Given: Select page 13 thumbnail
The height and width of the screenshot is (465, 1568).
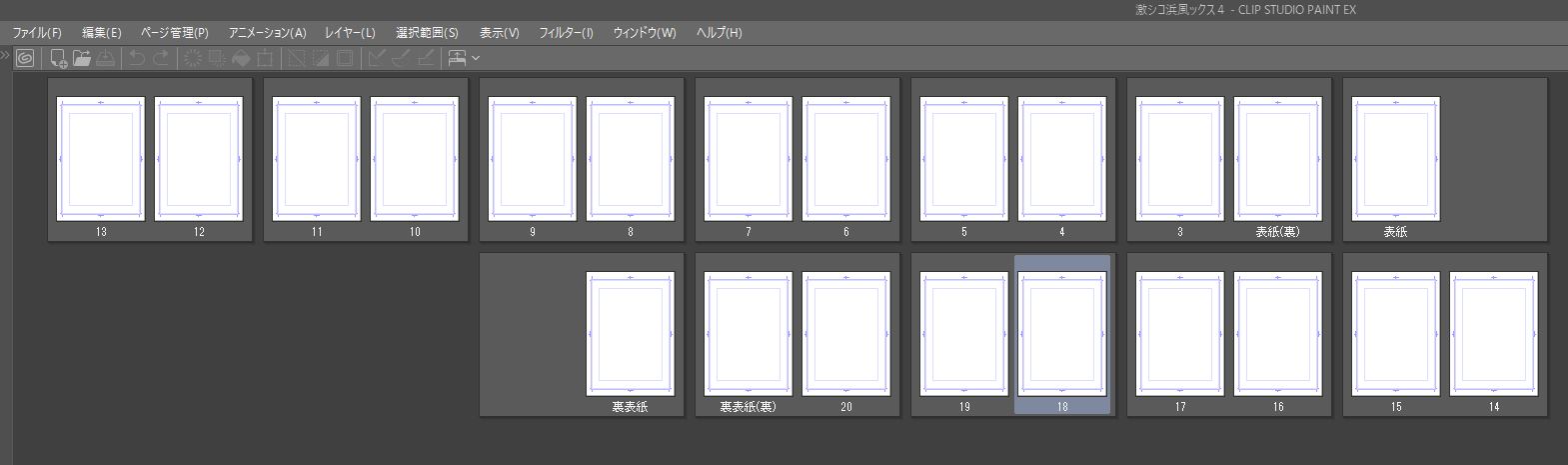Looking at the screenshot, I should (101, 159).
